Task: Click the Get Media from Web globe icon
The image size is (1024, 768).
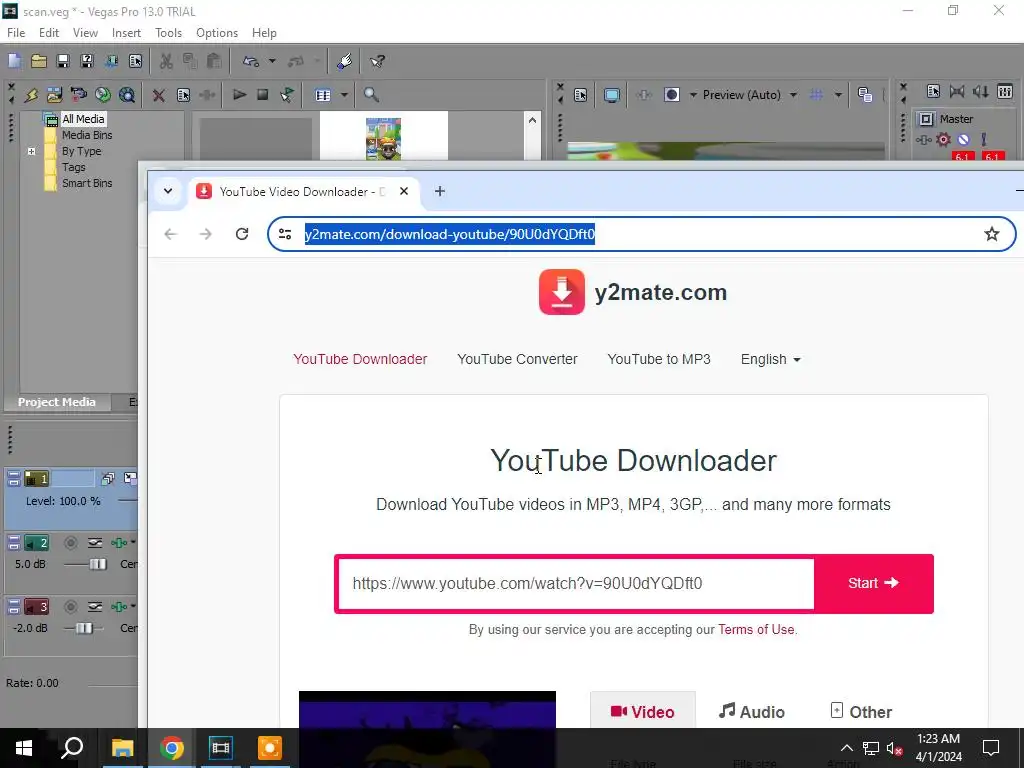Action: tap(127, 95)
